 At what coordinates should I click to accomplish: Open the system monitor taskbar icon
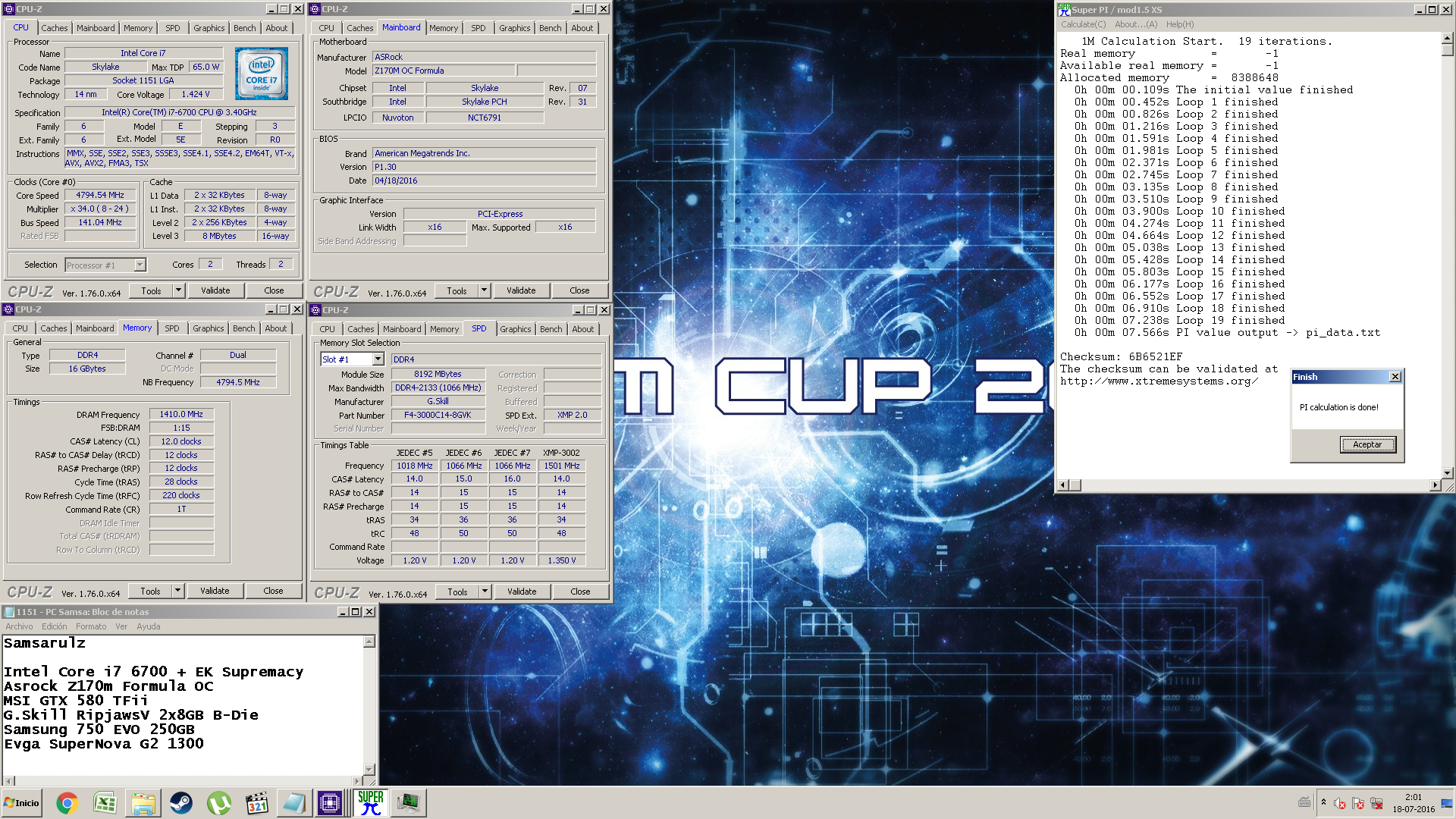pyautogui.click(x=408, y=803)
